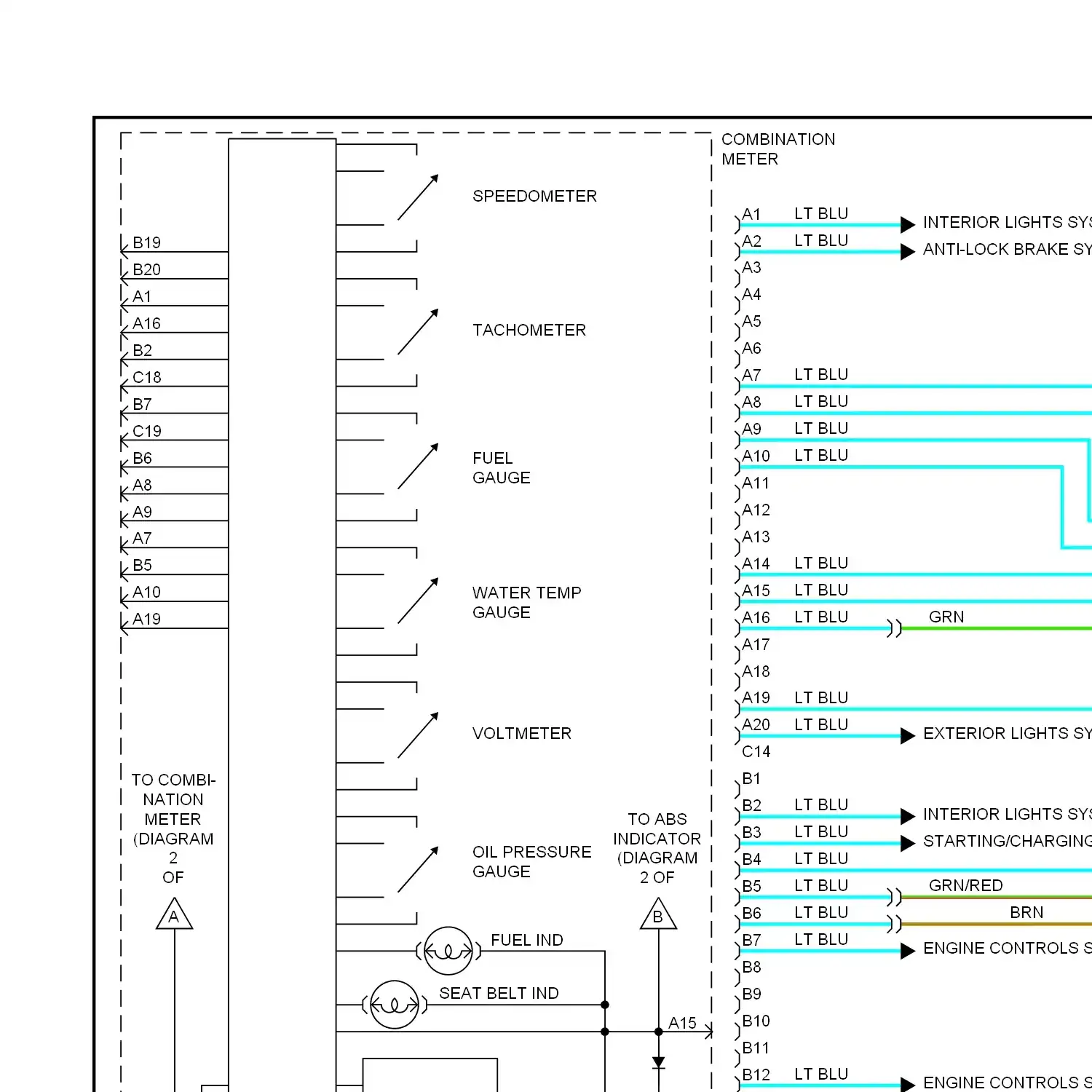Click the COMBINATION METER title text

[x=778, y=149]
